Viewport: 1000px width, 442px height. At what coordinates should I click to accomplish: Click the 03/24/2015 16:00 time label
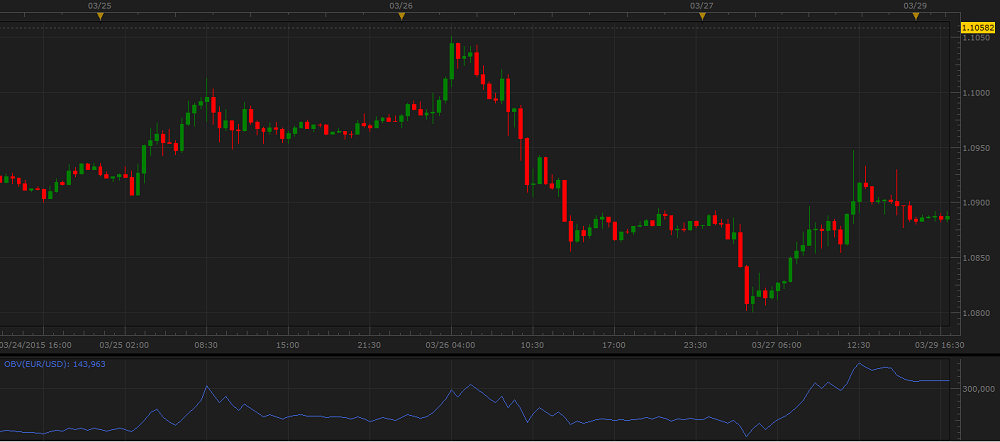(x=36, y=345)
